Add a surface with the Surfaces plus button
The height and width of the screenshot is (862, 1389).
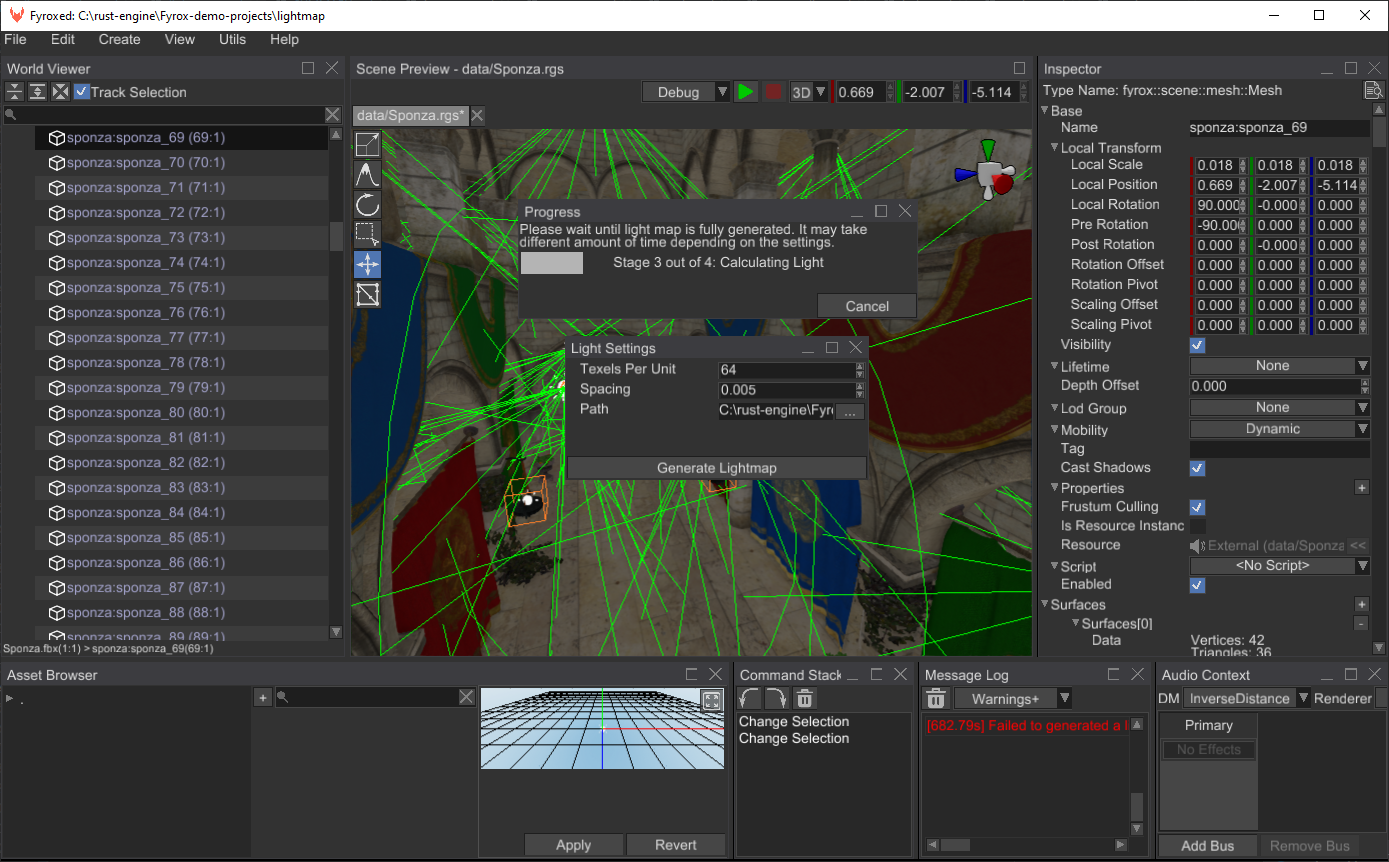click(x=1361, y=605)
